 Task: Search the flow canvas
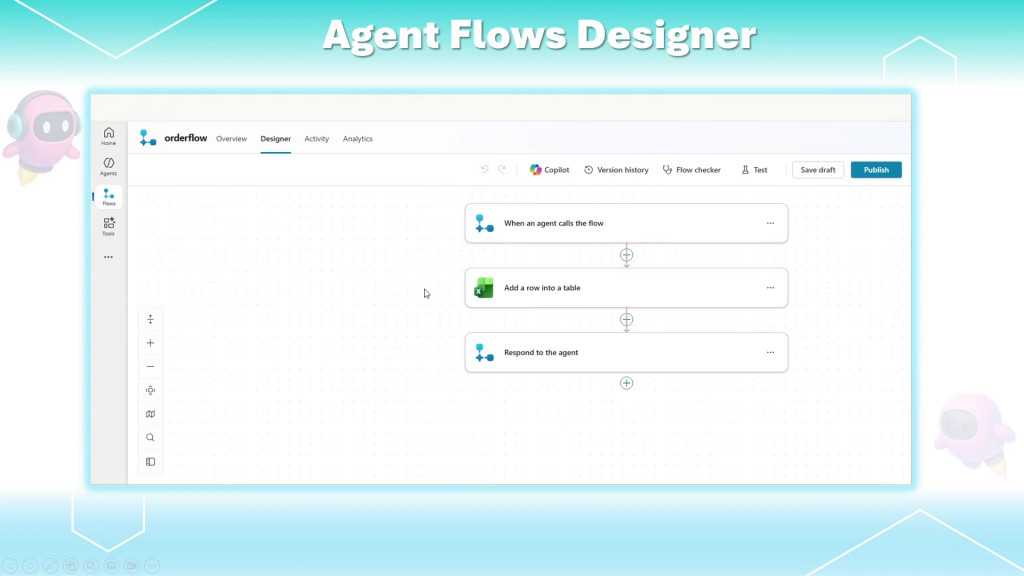point(150,438)
